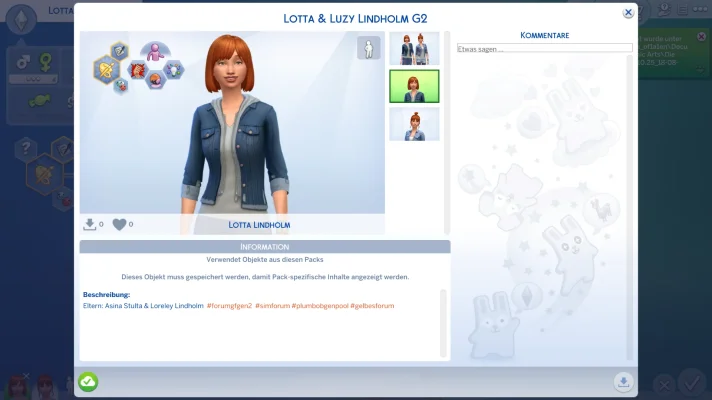712x400 pixels.
Task: Click the lightbulb trait hexagon icon
Action: (173, 69)
